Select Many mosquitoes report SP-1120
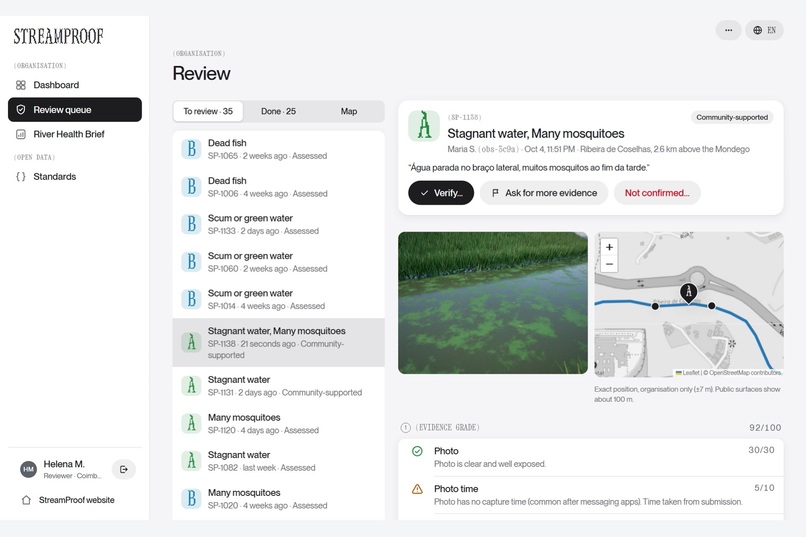This screenshot has width=806, height=537. (279, 423)
